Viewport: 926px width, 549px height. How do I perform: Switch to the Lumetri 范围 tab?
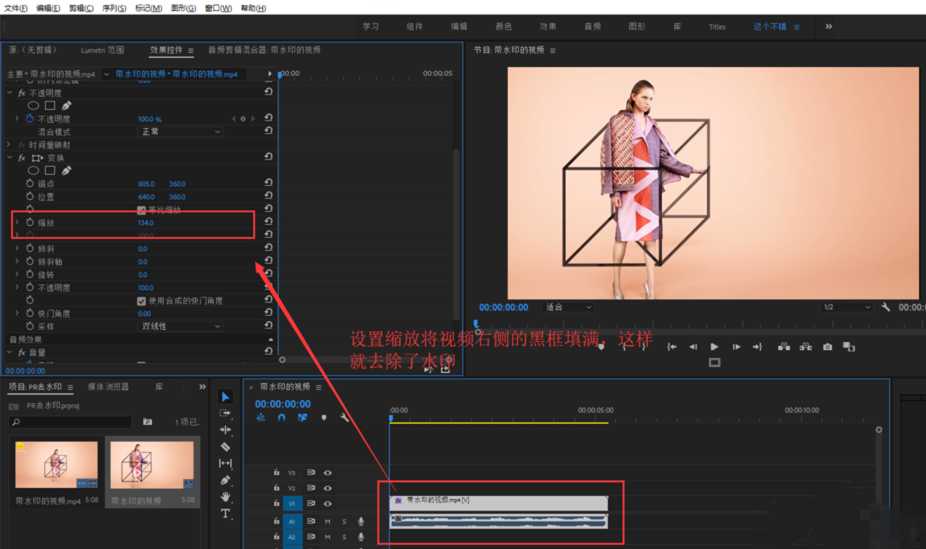[103, 50]
